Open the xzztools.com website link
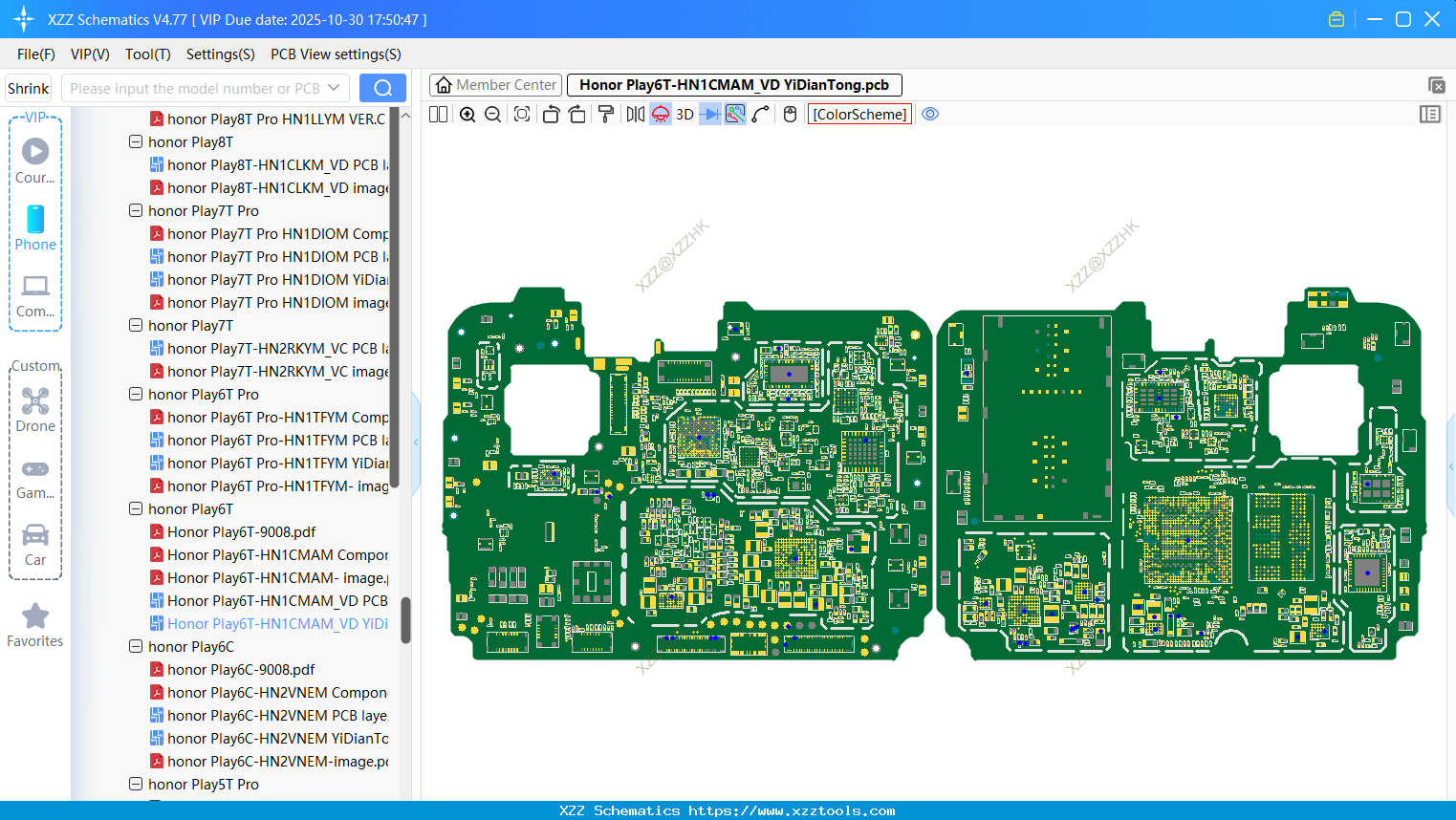Image resolution: width=1456 pixels, height=820 pixels. [792, 810]
